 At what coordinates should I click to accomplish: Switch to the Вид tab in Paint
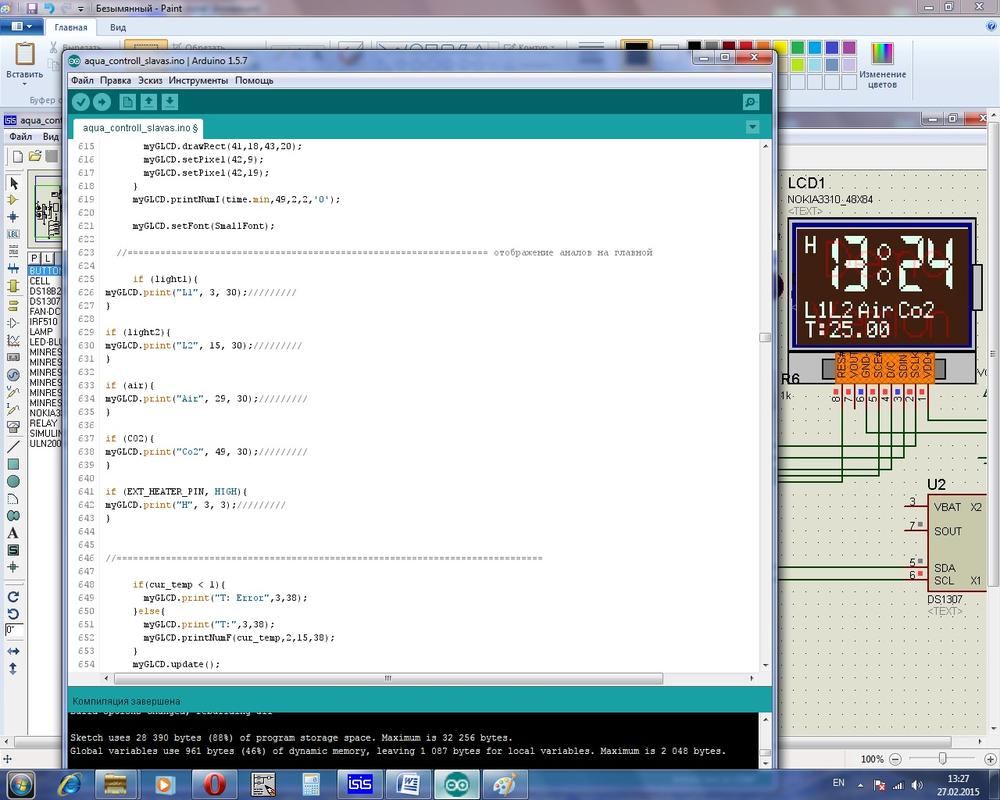coord(118,28)
